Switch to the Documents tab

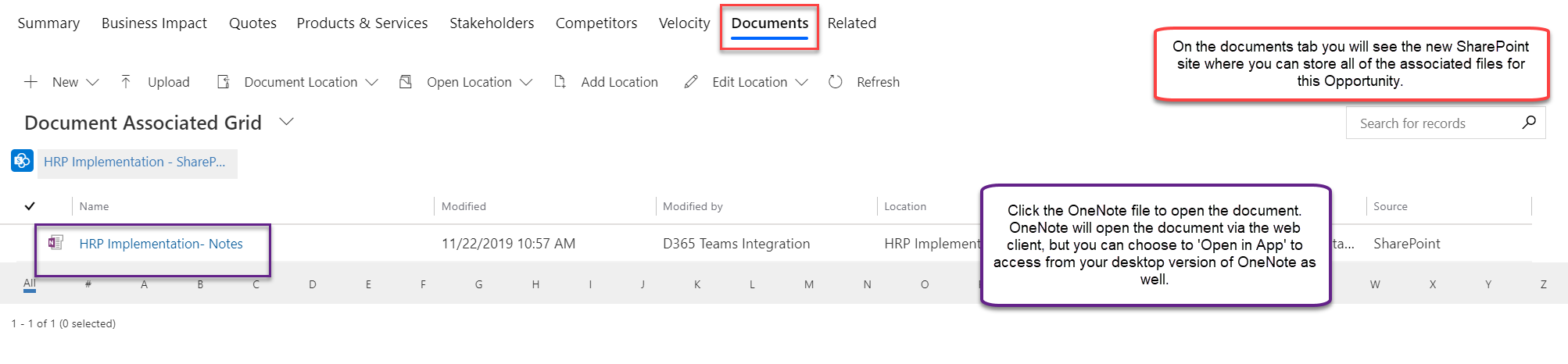click(770, 23)
